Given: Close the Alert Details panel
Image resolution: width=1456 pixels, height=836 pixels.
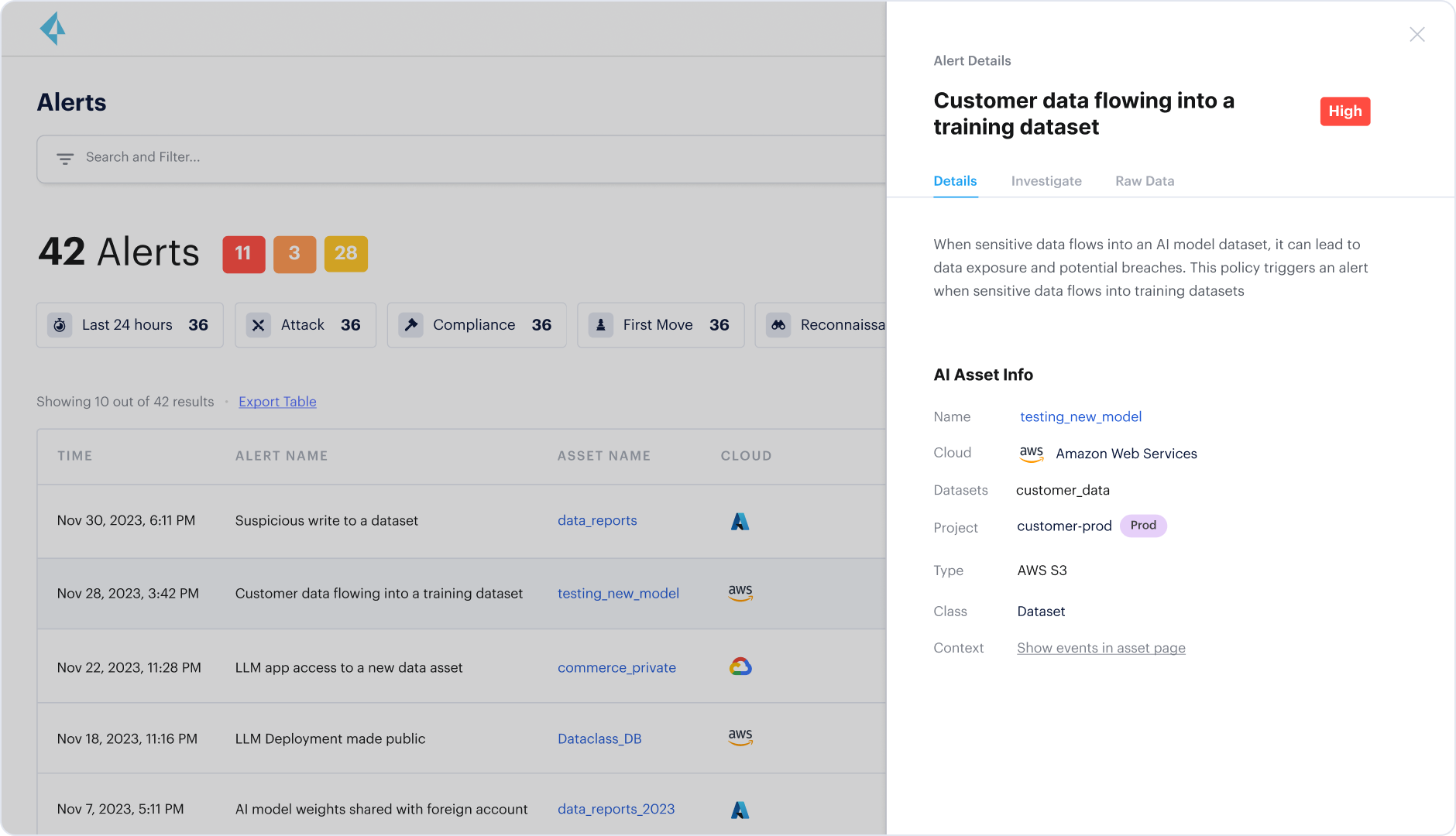Looking at the screenshot, I should click(x=1417, y=35).
